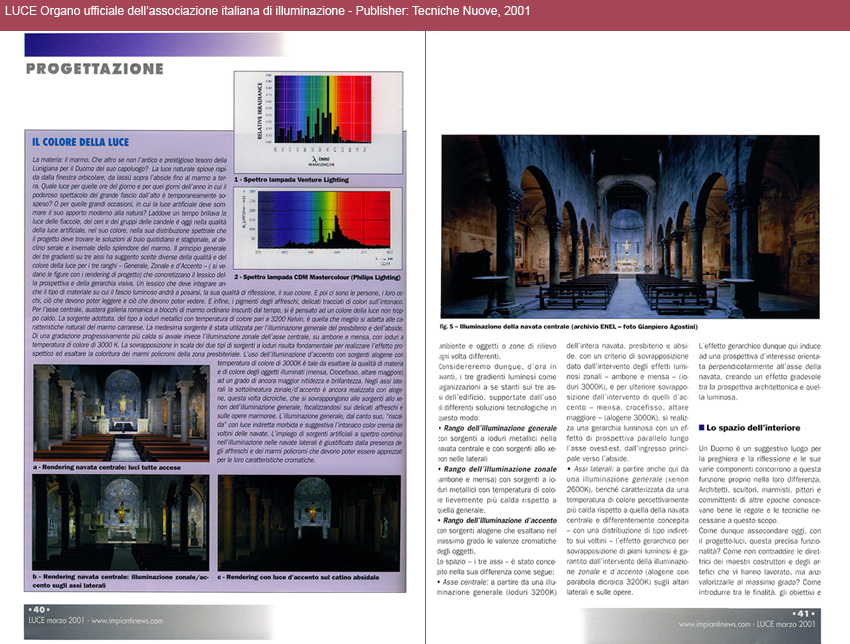
Task: Click the PROGETTAZIONE section heading
Action: tap(95, 69)
